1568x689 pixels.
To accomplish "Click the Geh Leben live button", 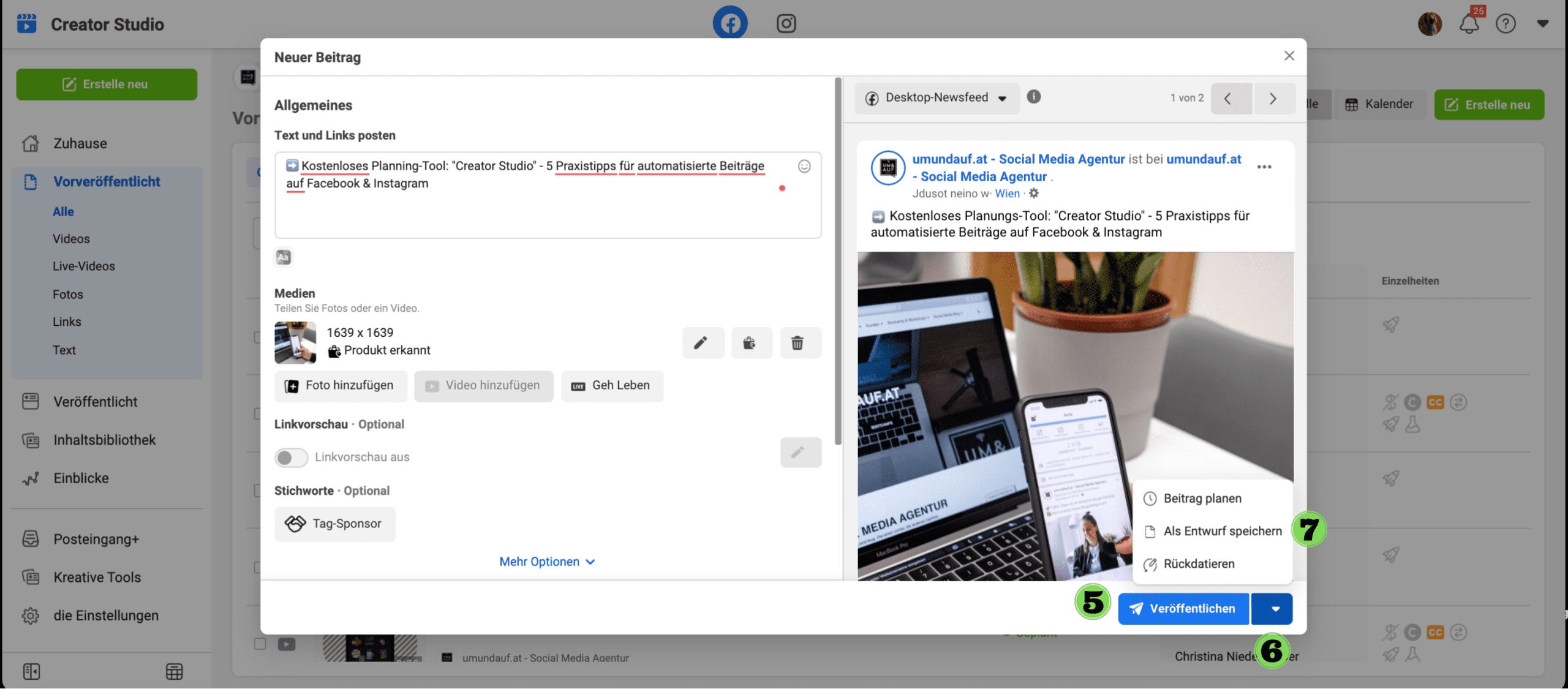I will (611, 386).
